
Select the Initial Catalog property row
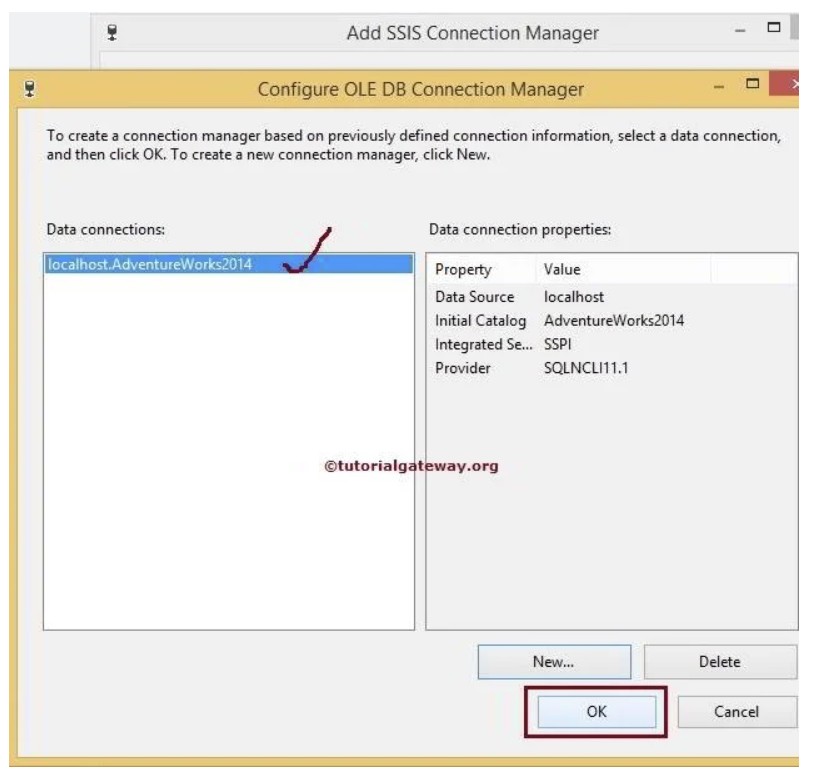(x=612, y=321)
